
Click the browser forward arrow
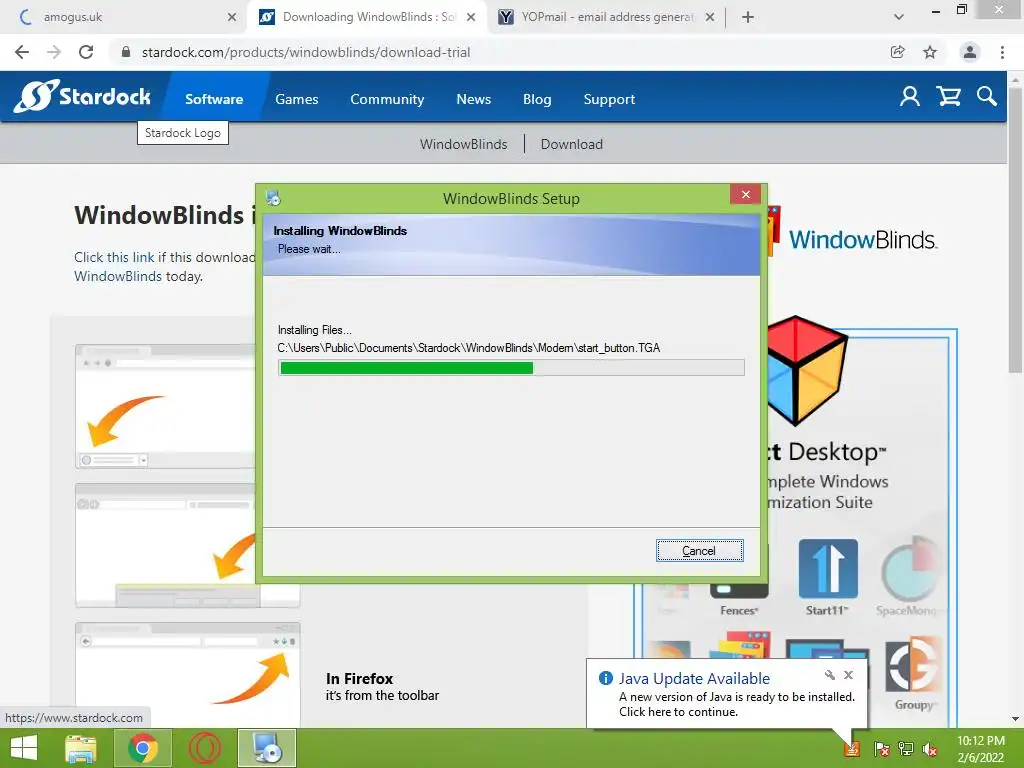[x=54, y=52]
